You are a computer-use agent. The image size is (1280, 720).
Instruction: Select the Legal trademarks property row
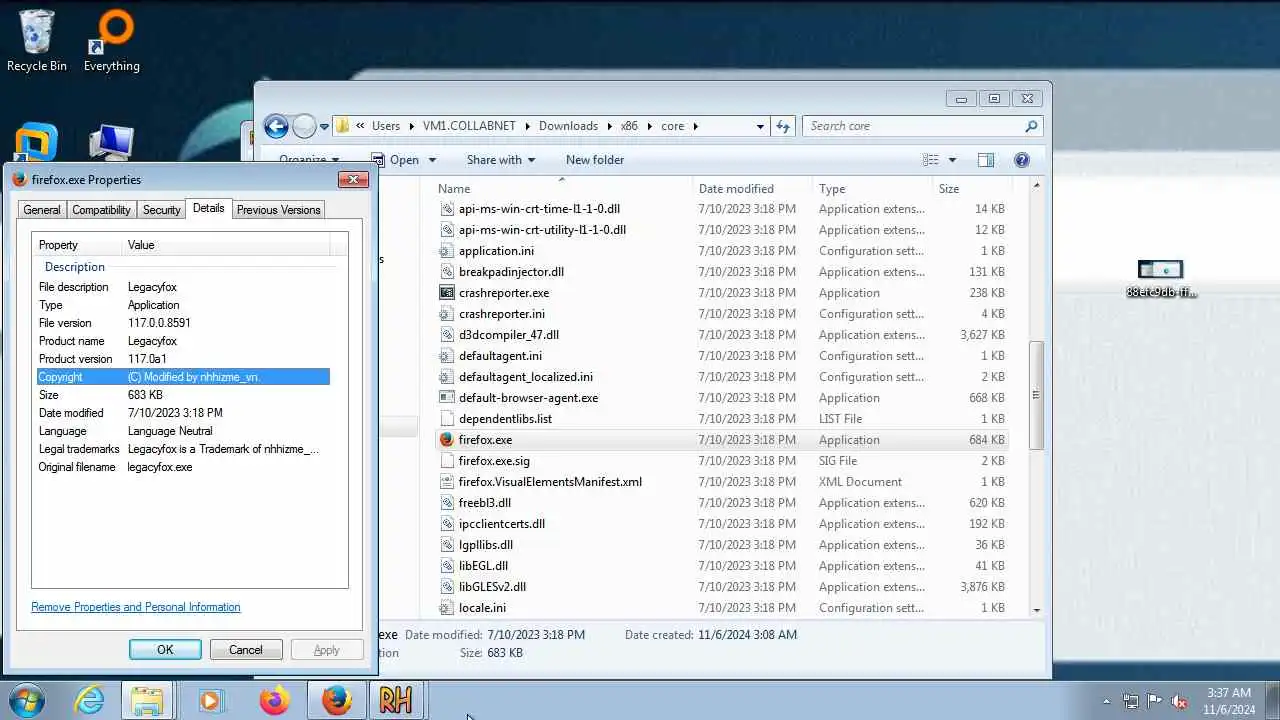pyautogui.click(x=183, y=449)
